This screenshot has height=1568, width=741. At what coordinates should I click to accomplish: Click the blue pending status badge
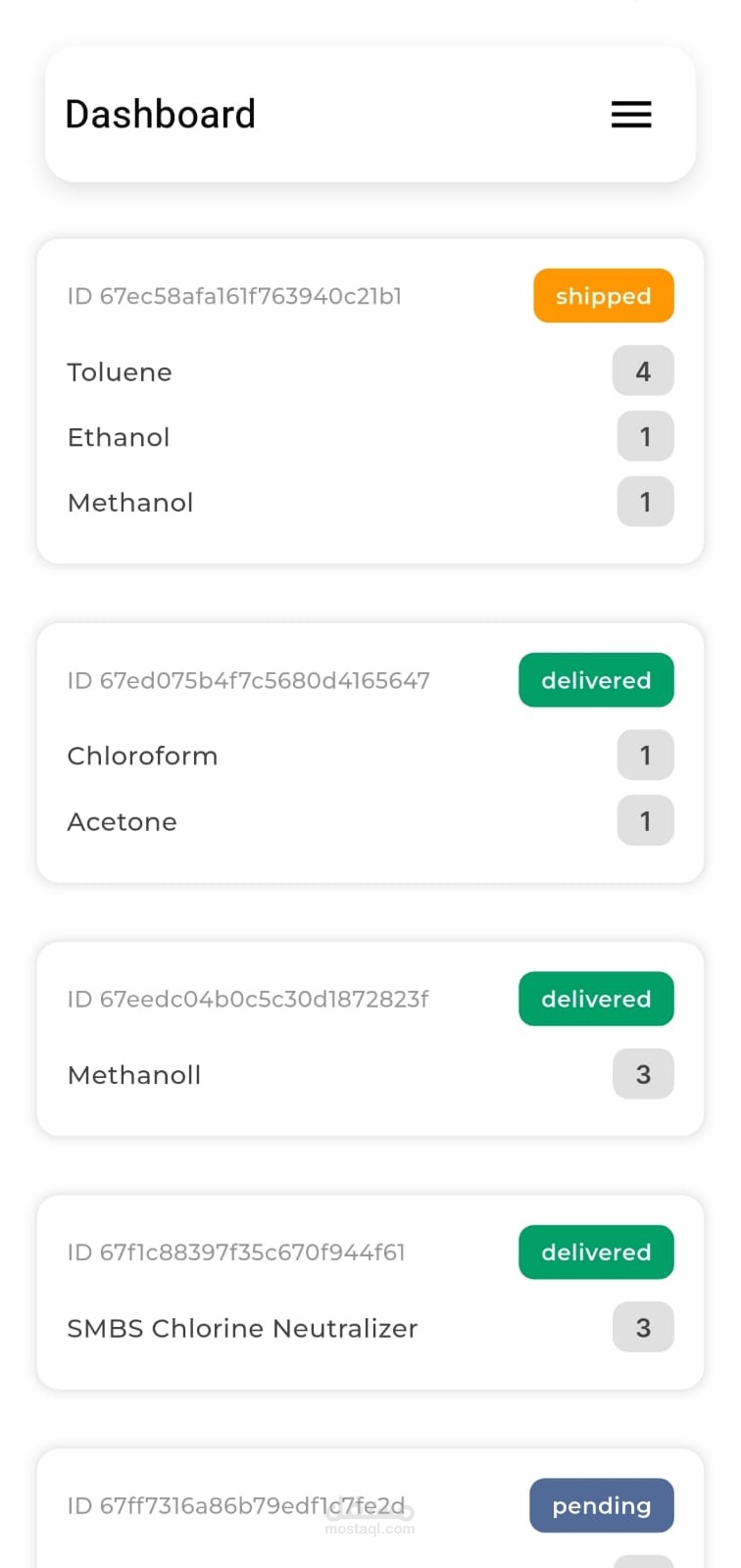click(x=601, y=1505)
